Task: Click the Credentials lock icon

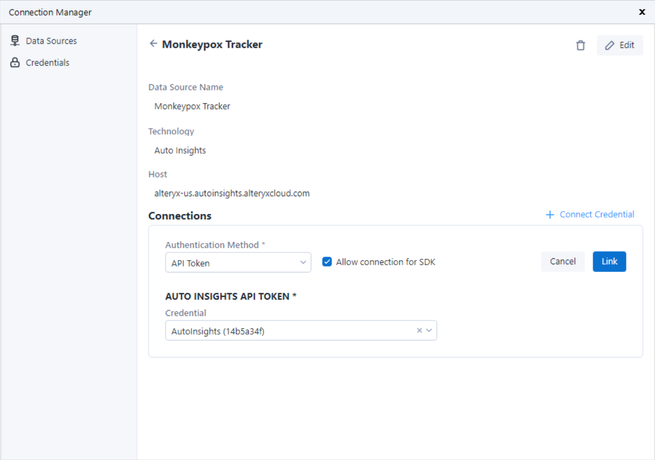Action: 15,62
